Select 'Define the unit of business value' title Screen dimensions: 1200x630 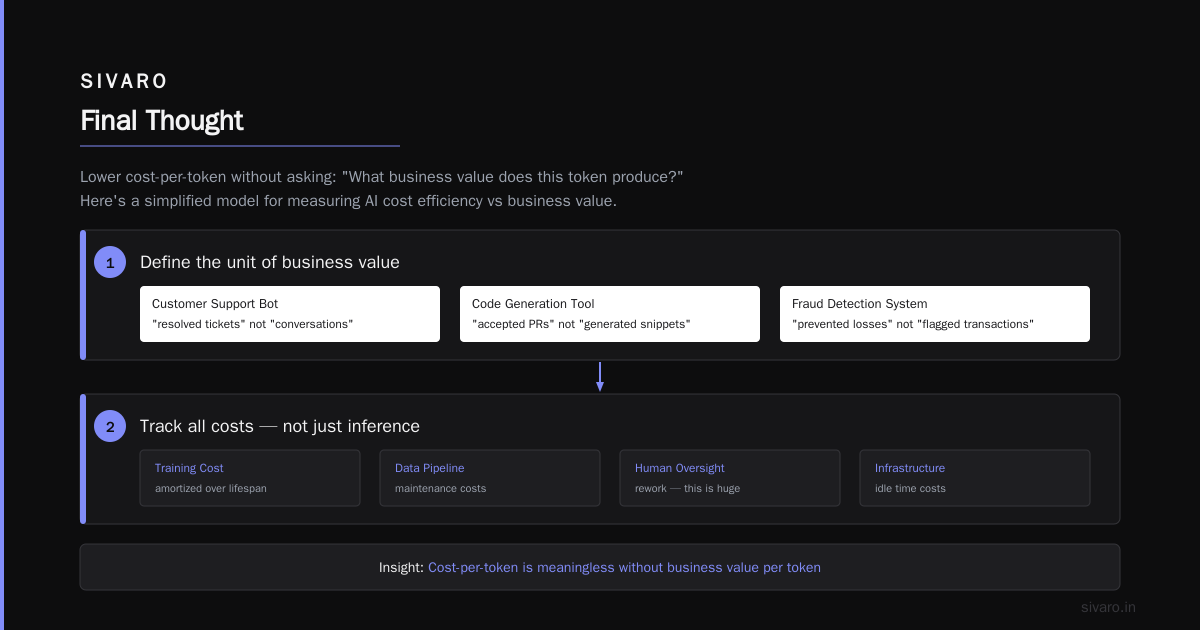click(270, 263)
